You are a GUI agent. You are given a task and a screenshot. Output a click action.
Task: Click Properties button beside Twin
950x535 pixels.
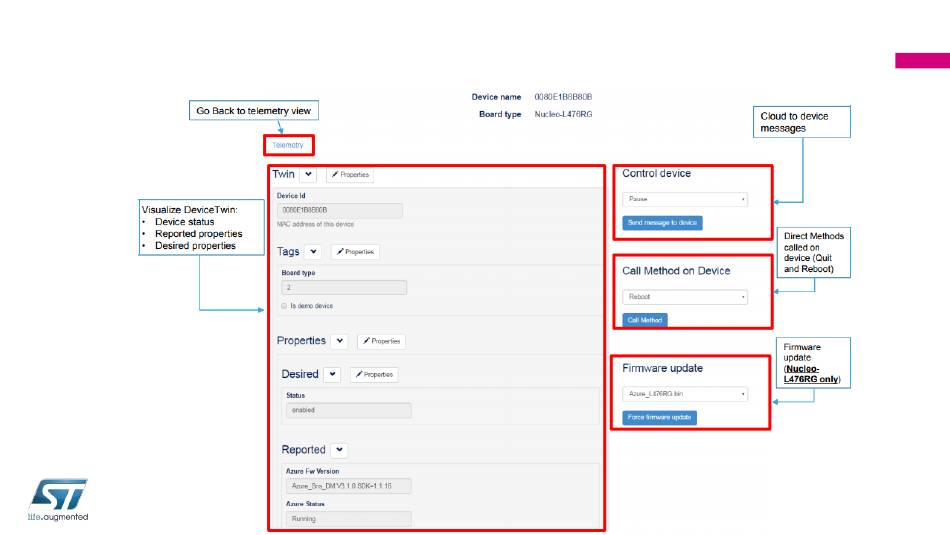(350, 174)
